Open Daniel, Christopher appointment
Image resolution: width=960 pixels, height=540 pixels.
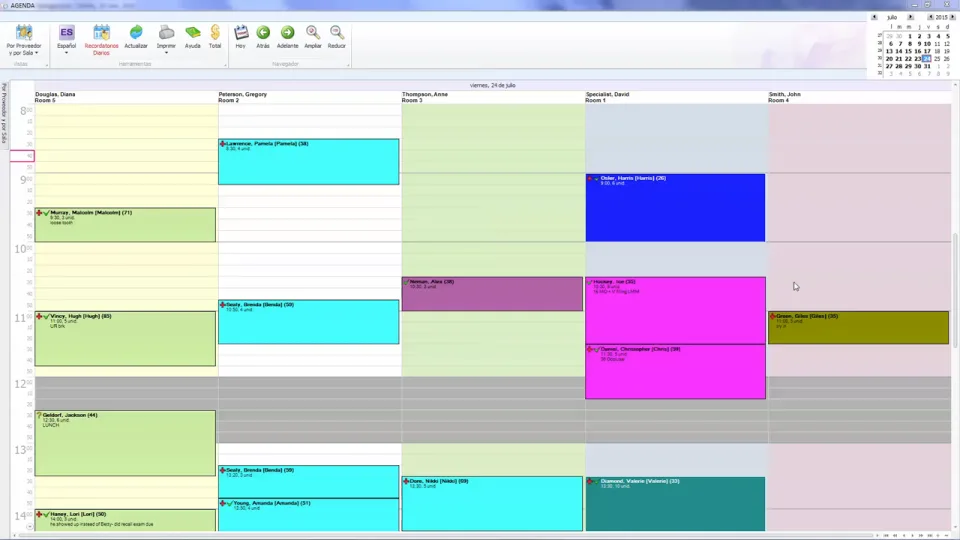pyautogui.click(x=675, y=372)
